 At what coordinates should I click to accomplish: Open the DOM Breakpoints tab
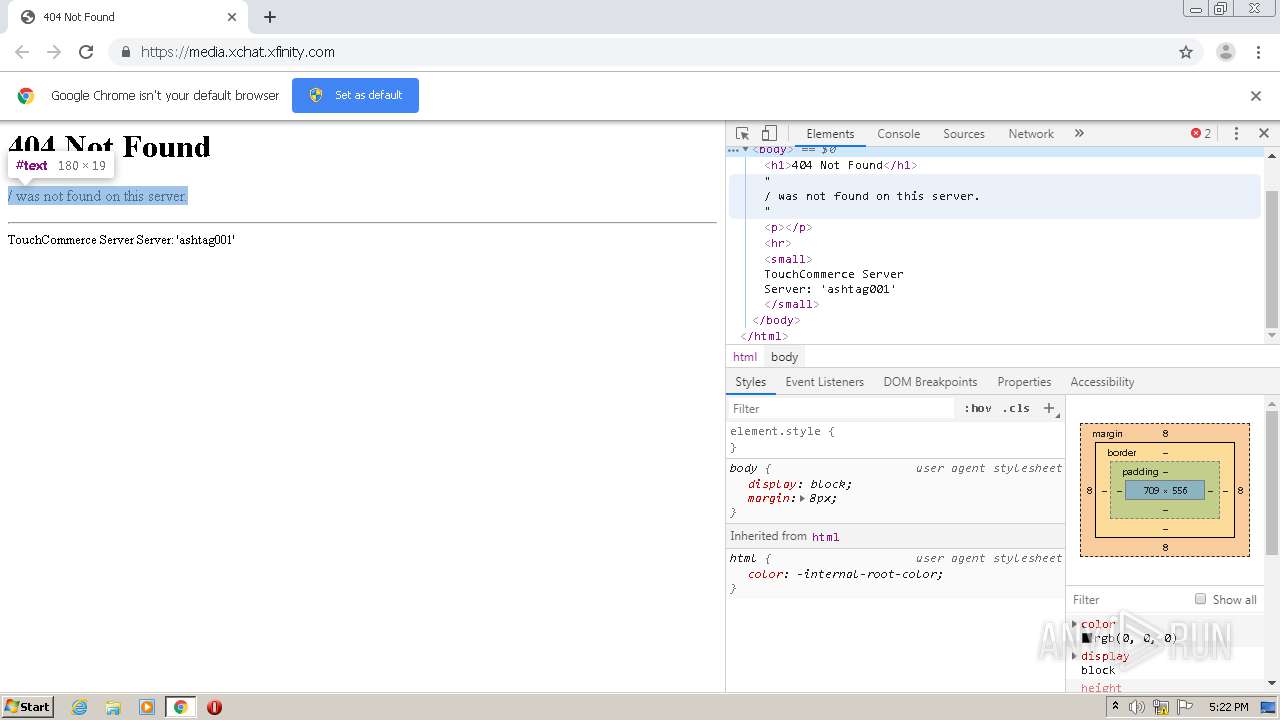click(x=930, y=382)
